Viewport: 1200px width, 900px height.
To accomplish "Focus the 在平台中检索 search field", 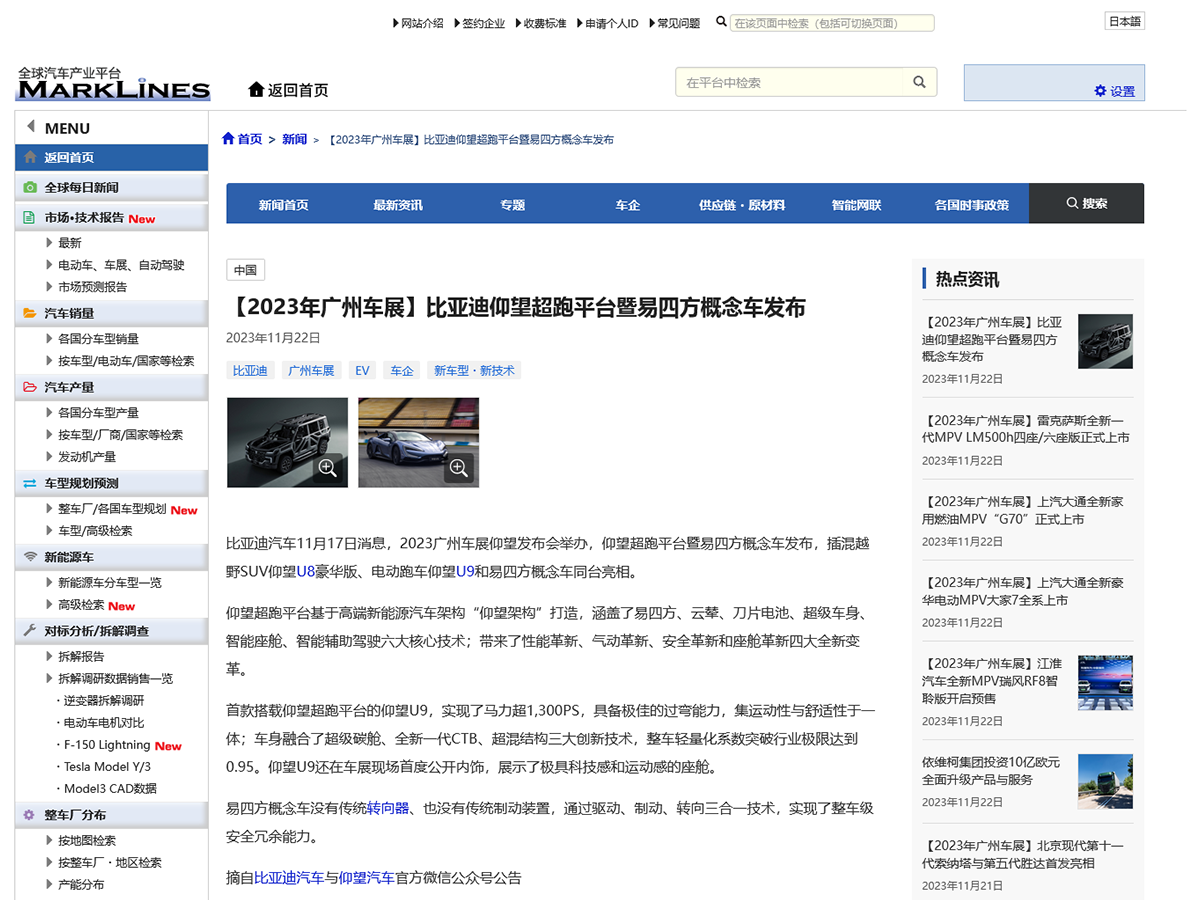I will (x=790, y=82).
